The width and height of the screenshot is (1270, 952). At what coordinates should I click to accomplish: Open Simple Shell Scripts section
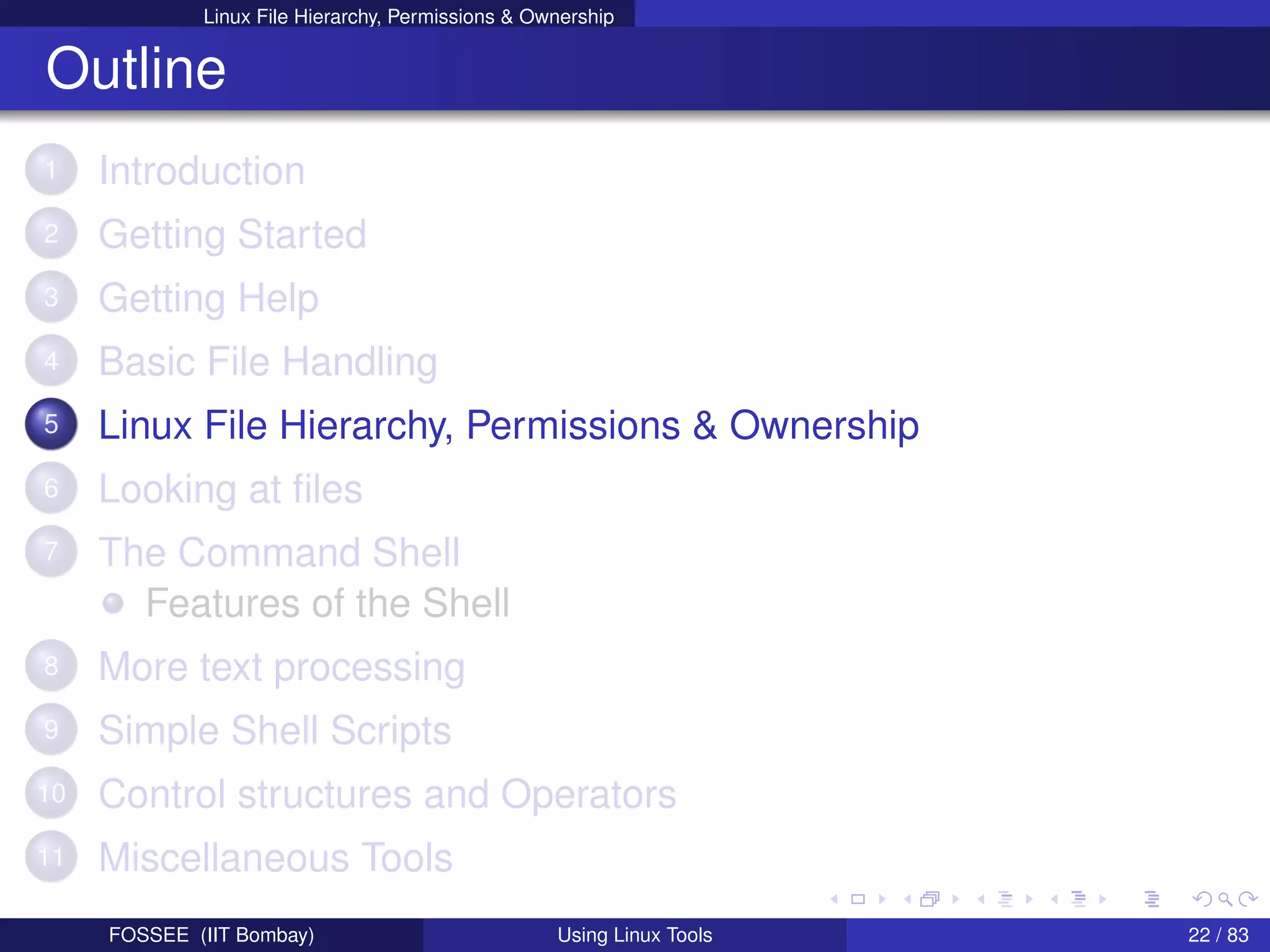coord(275,731)
